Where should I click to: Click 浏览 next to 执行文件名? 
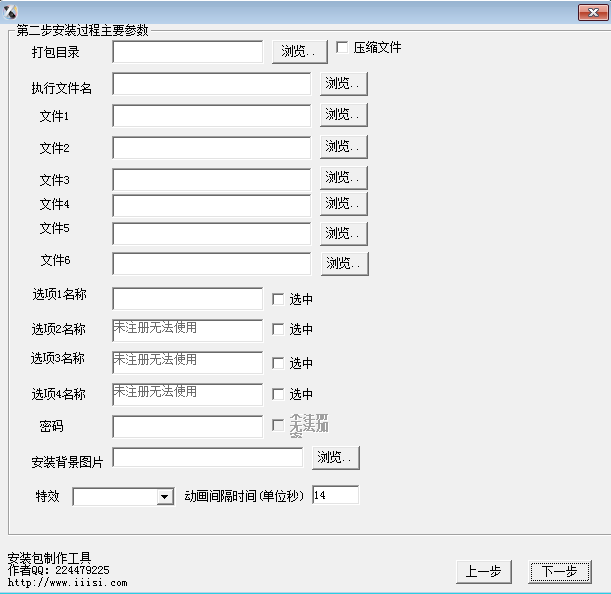(344, 84)
